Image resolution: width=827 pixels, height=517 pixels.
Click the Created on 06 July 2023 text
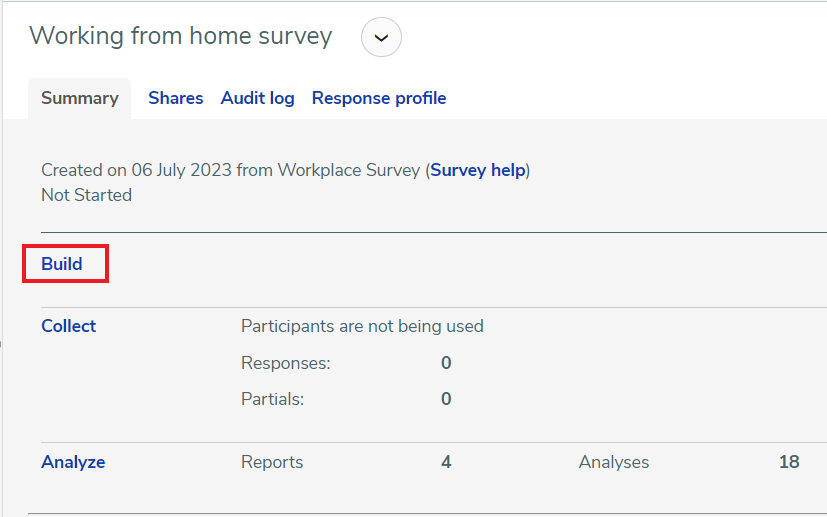tap(136, 170)
